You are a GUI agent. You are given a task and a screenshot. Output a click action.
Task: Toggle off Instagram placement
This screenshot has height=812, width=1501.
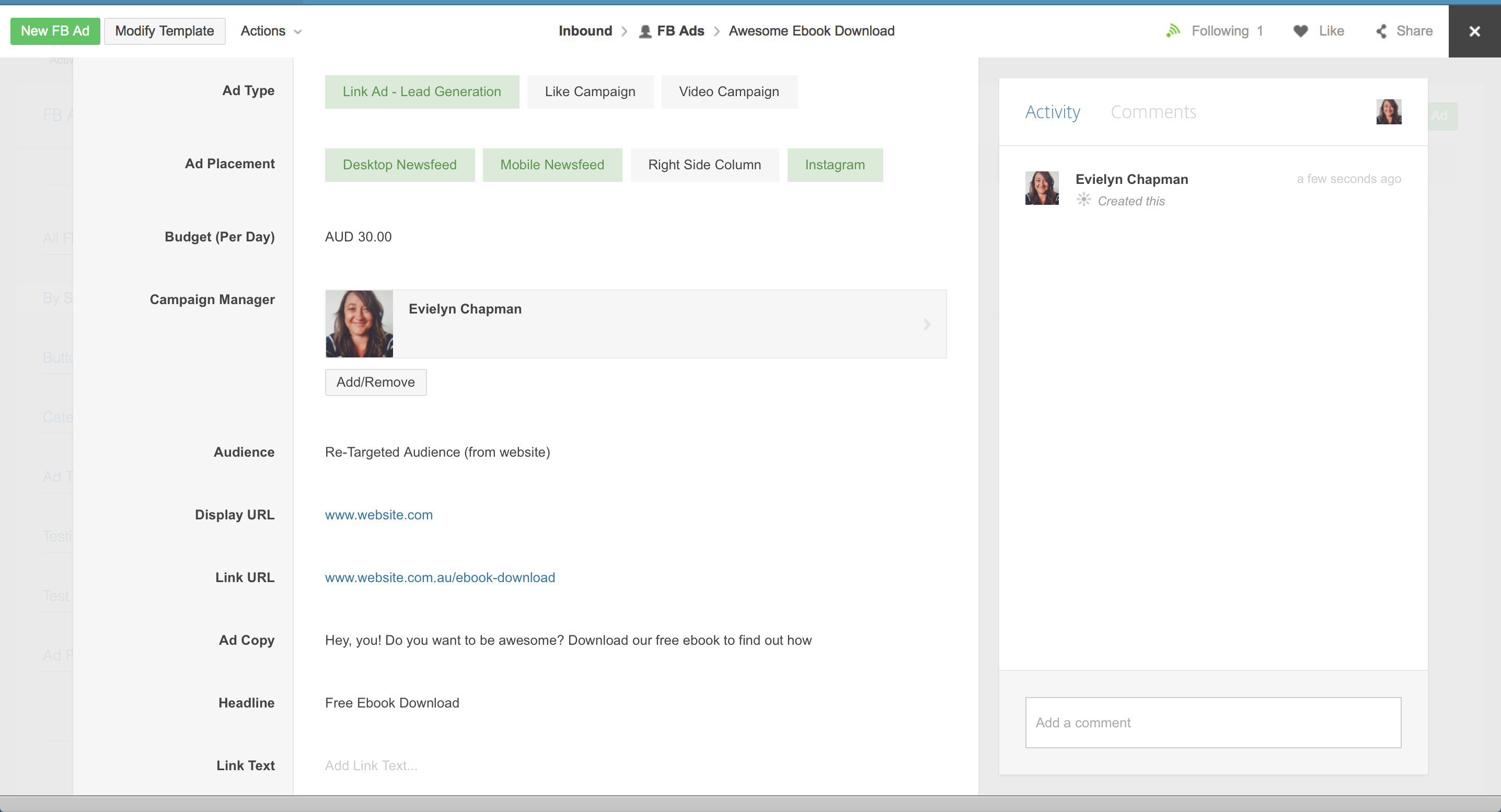pos(835,165)
